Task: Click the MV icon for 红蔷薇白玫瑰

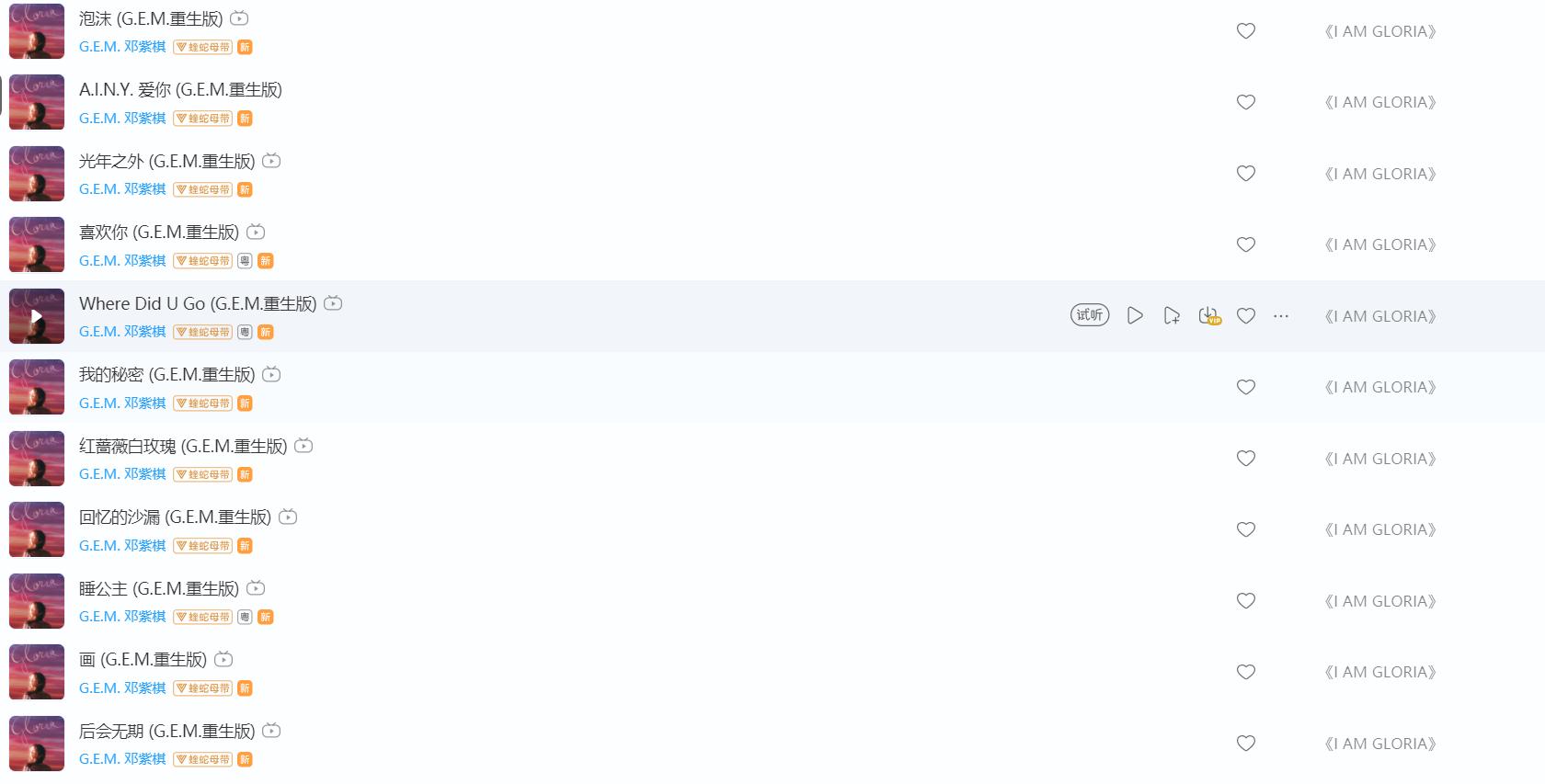Action: click(303, 446)
